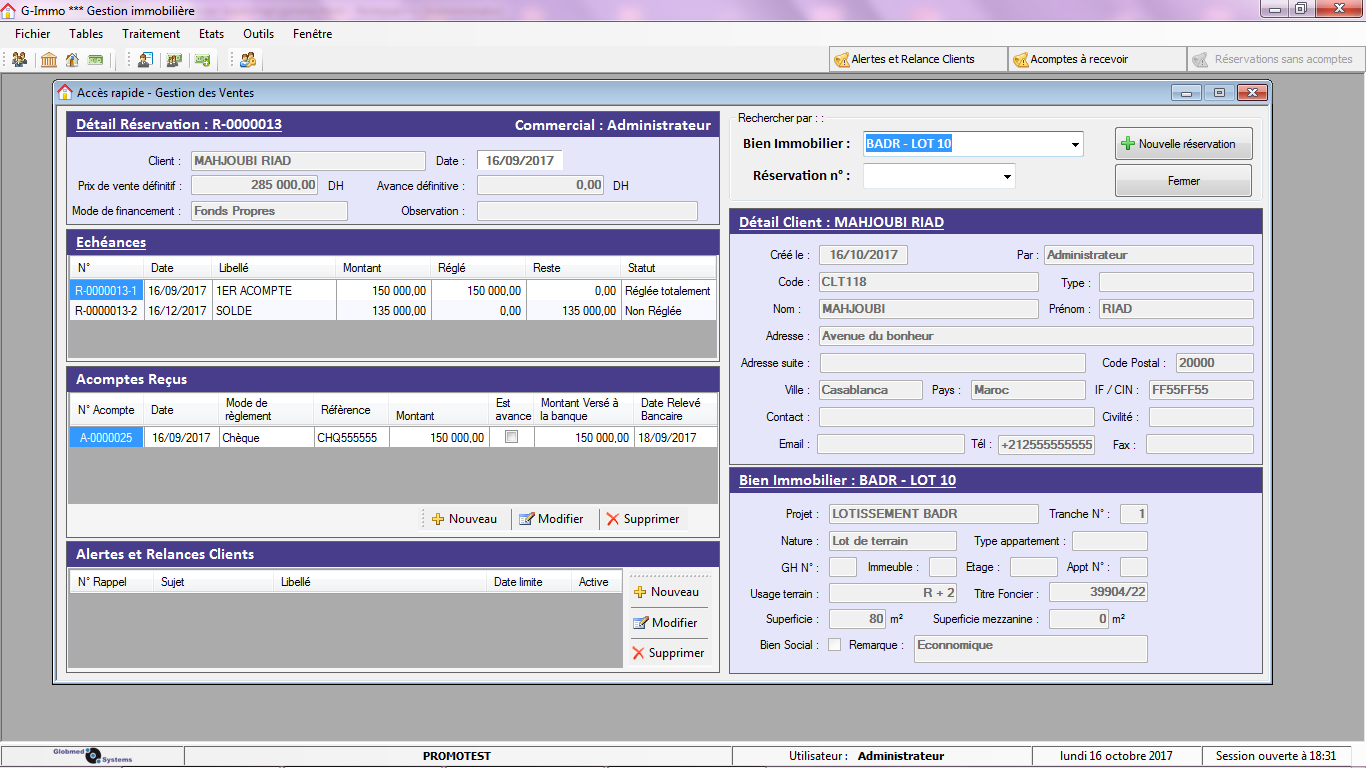Click the Observation field
Screen dimensions: 1366x768
click(587, 211)
